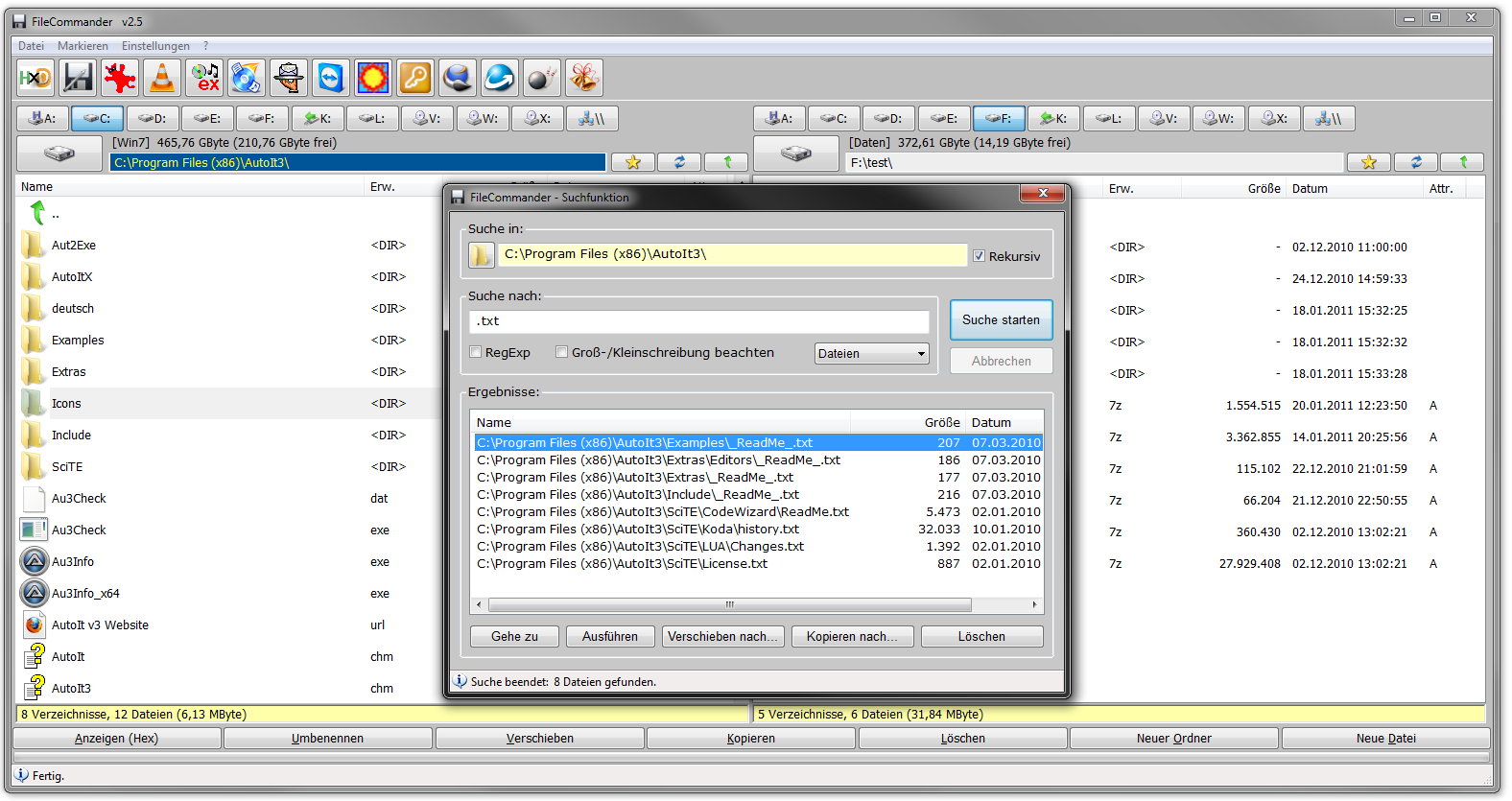Open network drive button in right panel
The height and width of the screenshot is (801, 1512).
click(x=1329, y=118)
